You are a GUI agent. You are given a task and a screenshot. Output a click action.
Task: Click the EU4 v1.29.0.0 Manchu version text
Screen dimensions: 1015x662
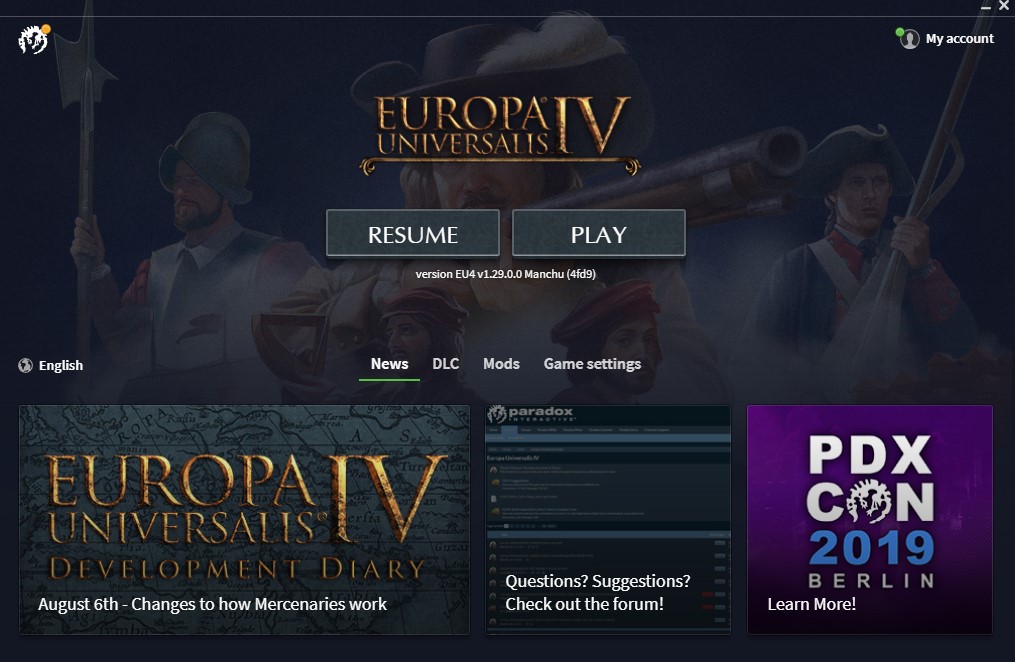tap(506, 274)
